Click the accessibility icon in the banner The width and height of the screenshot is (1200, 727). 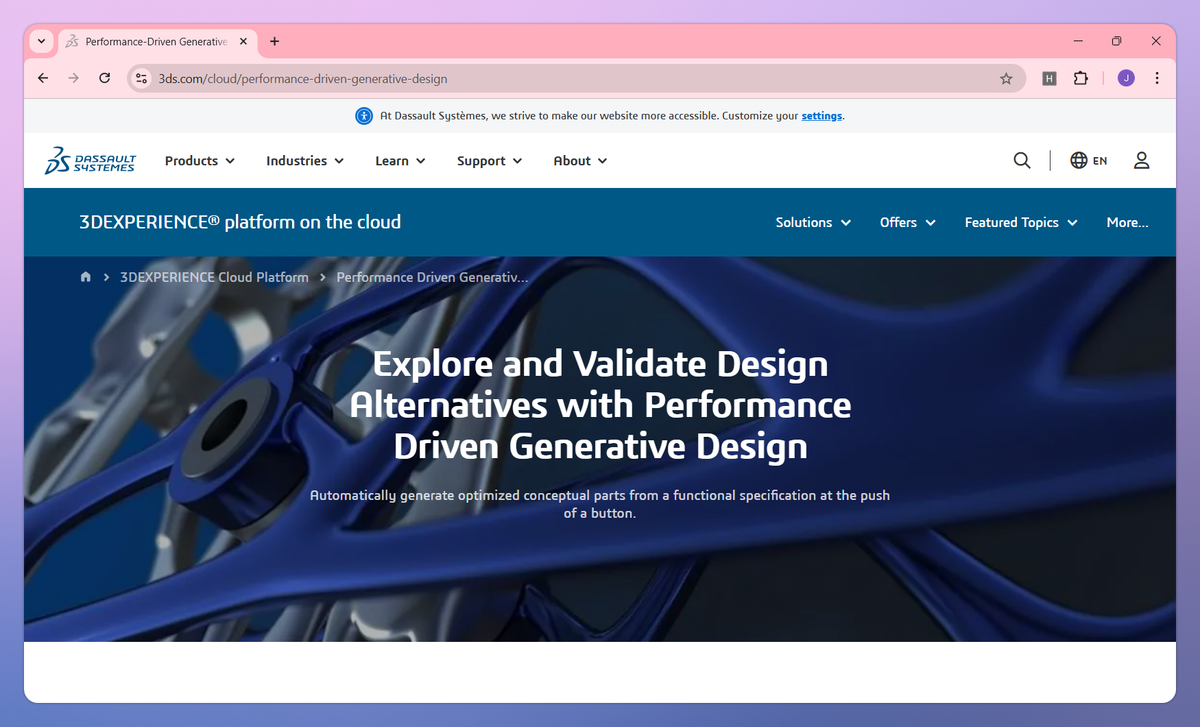point(364,116)
